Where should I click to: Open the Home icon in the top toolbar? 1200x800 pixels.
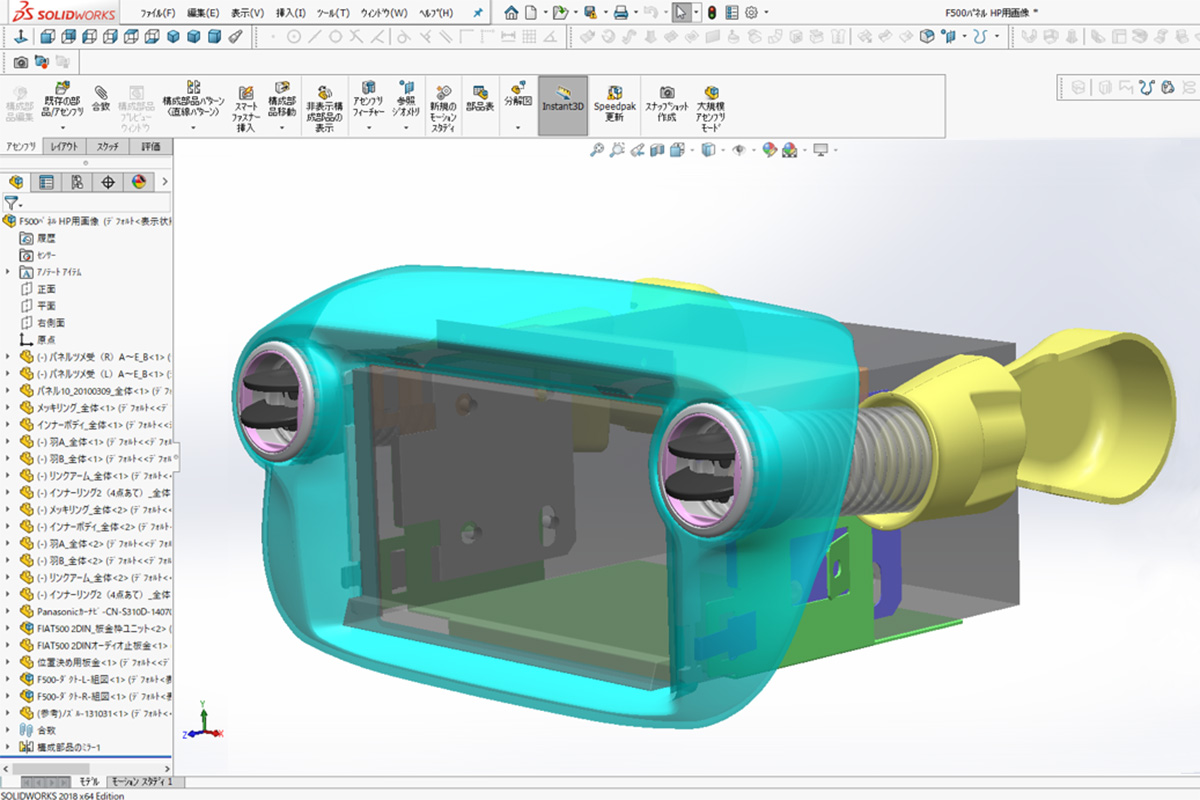click(x=511, y=13)
